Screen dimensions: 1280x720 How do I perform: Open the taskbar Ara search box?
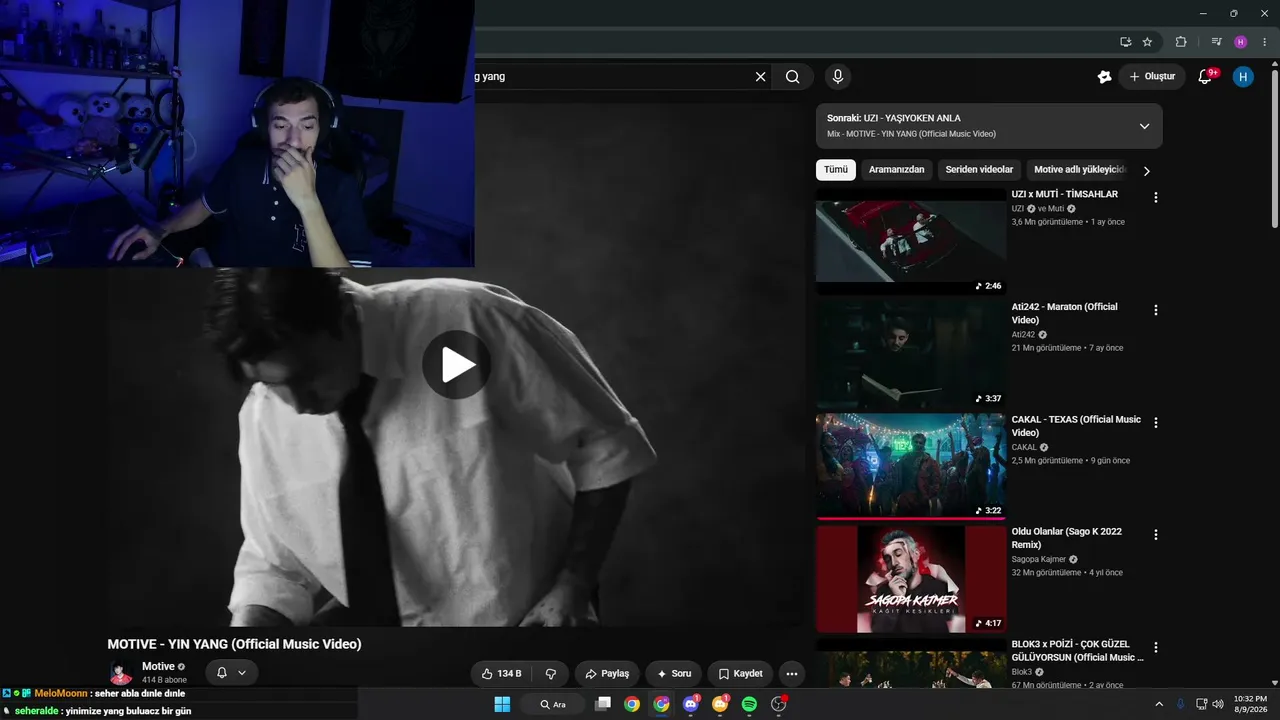pos(553,704)
